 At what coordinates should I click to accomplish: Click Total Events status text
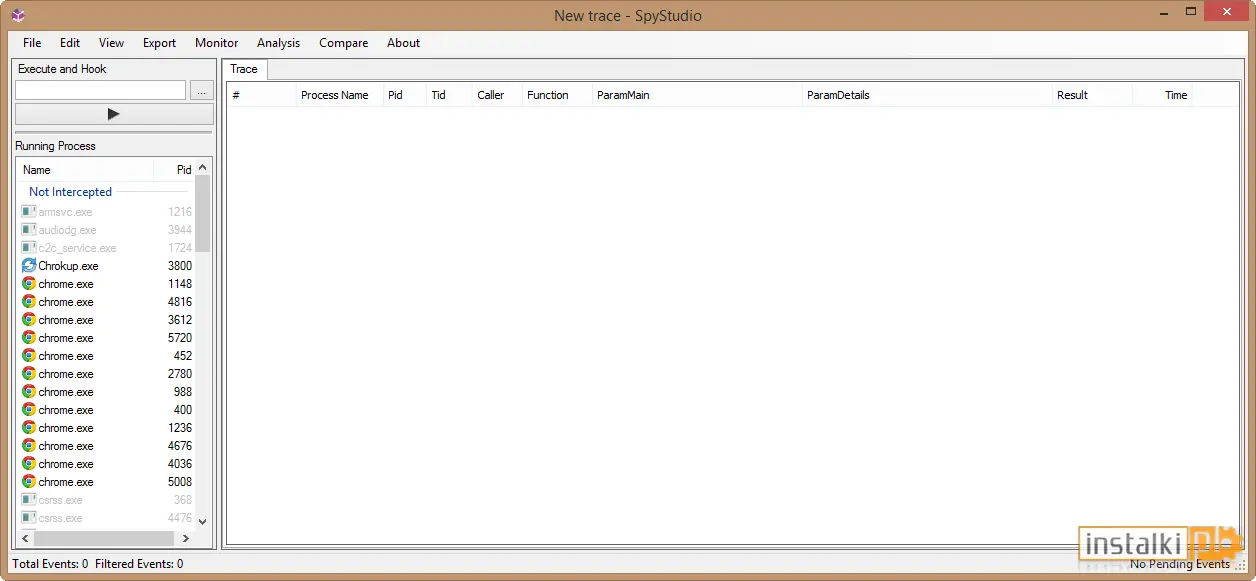(x=50, y=564)
